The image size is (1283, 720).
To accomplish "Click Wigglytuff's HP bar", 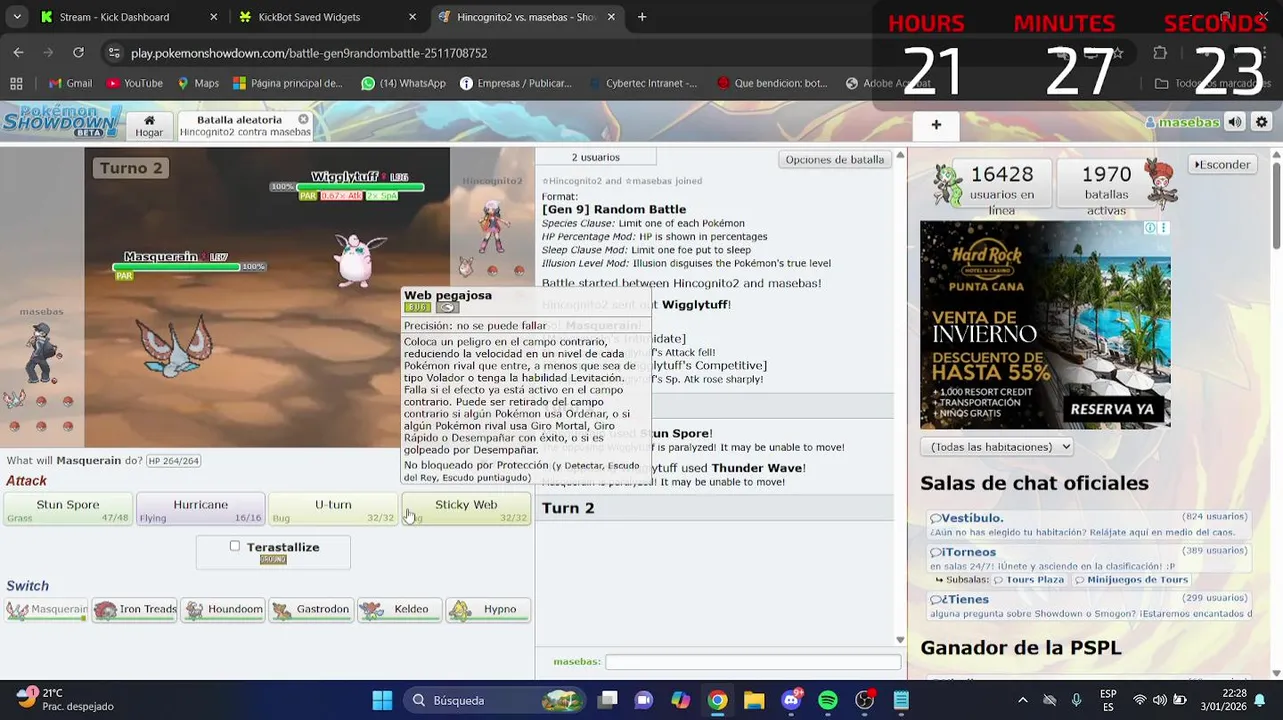I will coord(362,187).
